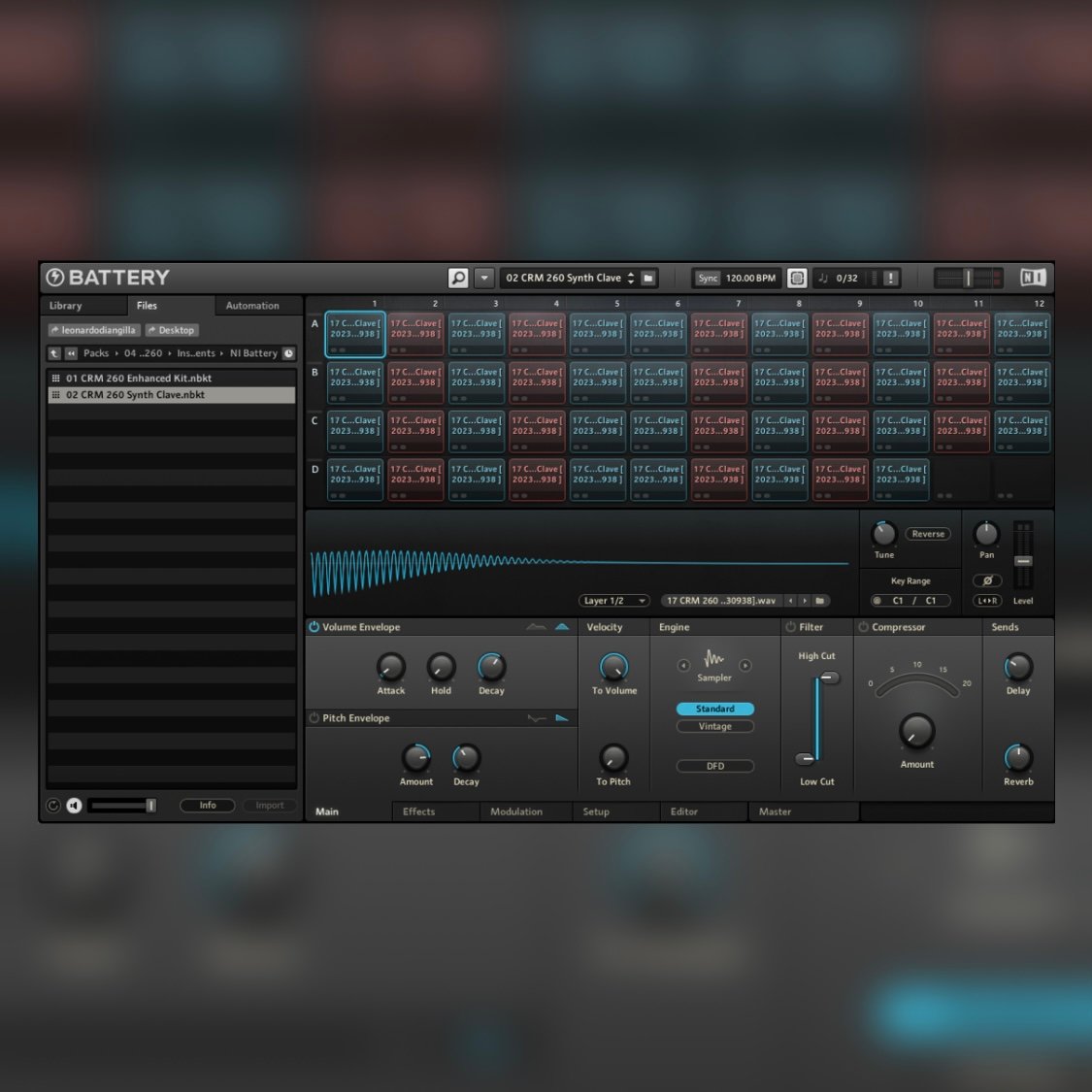Click the recent locations clock icon

click(288, 353)
